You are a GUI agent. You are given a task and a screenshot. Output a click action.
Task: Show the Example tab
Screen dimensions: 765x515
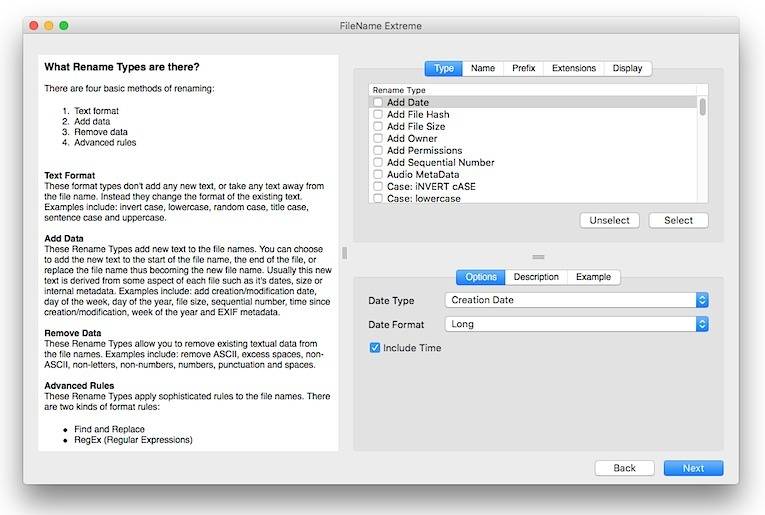[593, 277]
